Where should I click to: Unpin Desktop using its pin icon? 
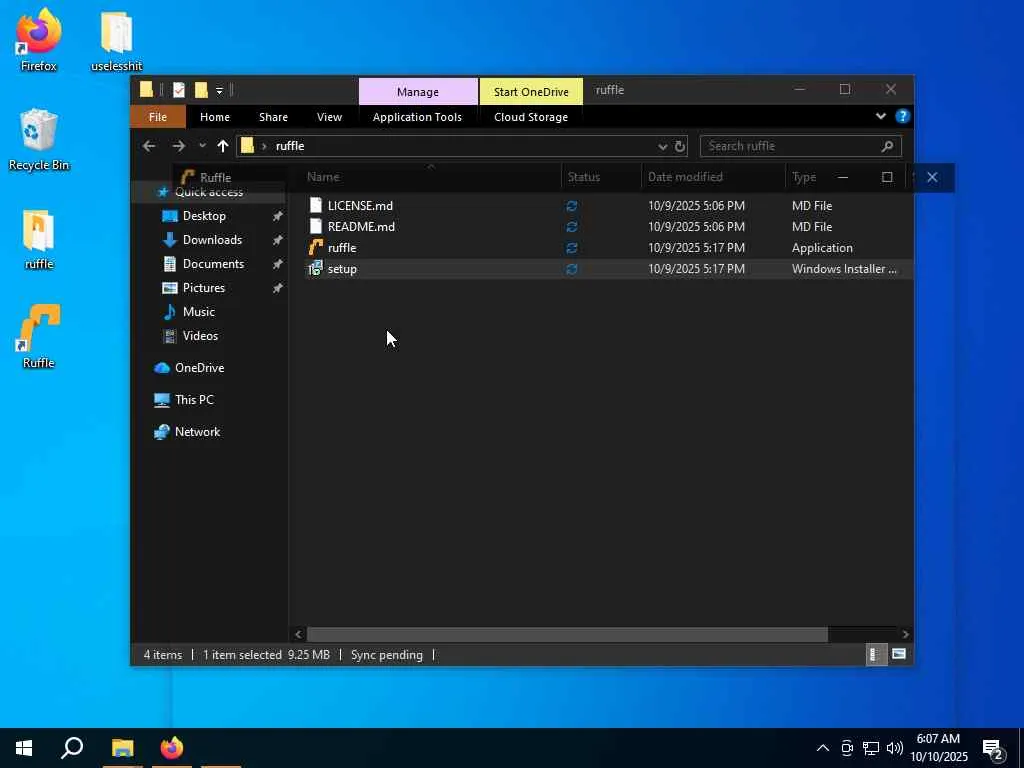(x=278, y=216)
